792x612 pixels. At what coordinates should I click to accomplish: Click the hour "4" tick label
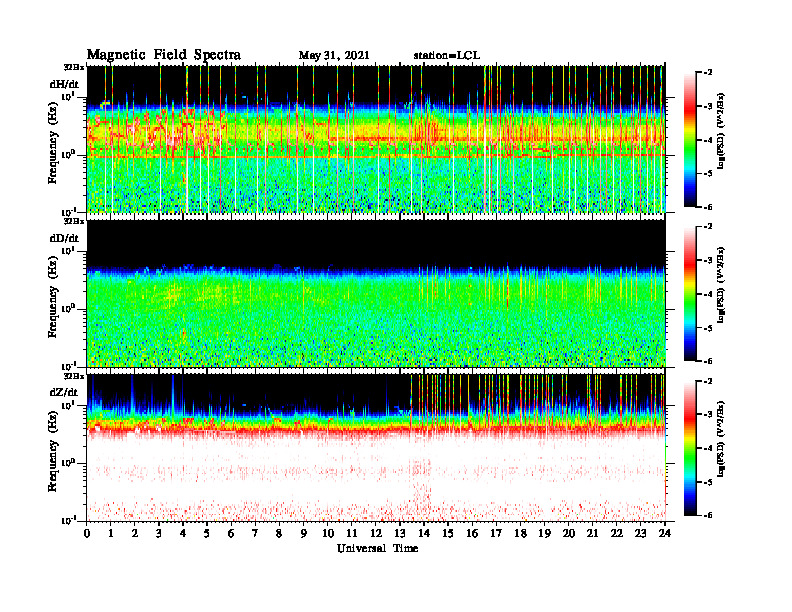(183, 533)
